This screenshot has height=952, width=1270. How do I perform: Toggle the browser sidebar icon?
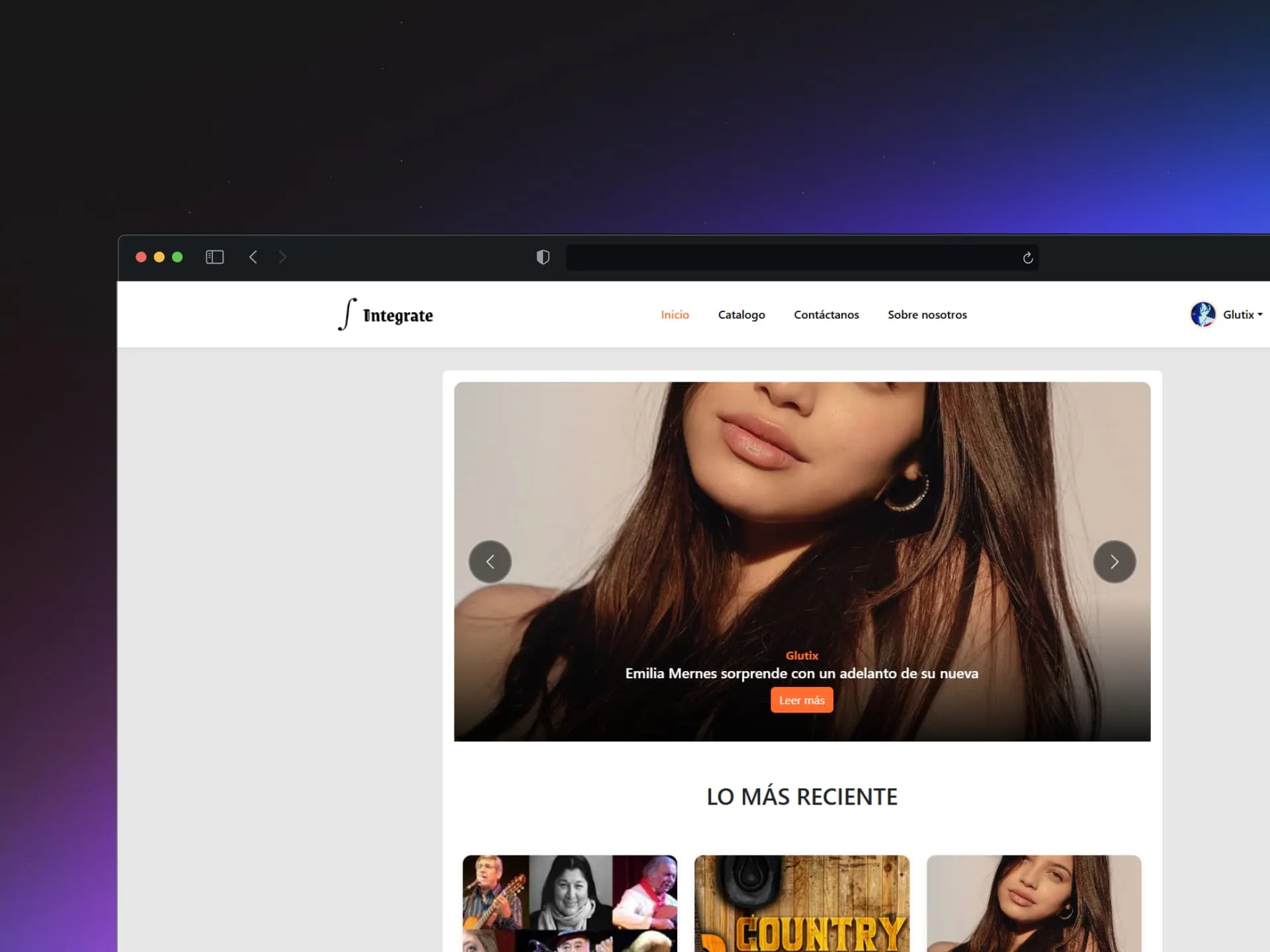pos(214,257)
